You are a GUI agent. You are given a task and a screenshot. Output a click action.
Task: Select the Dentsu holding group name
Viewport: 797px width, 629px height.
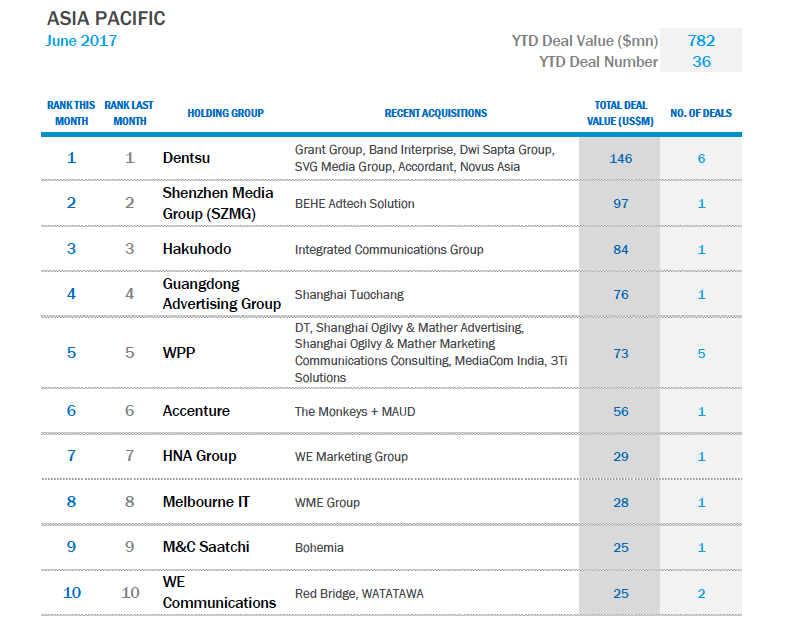click(x=186, y=158)
